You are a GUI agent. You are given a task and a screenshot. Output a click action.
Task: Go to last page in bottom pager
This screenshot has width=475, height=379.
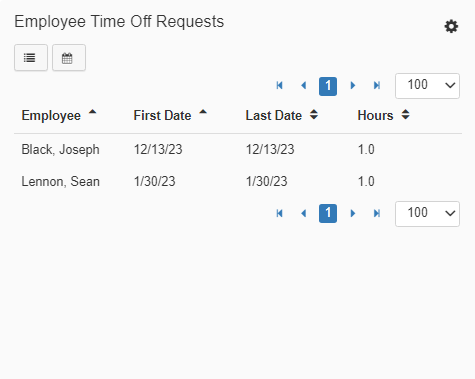click(377, 213)
